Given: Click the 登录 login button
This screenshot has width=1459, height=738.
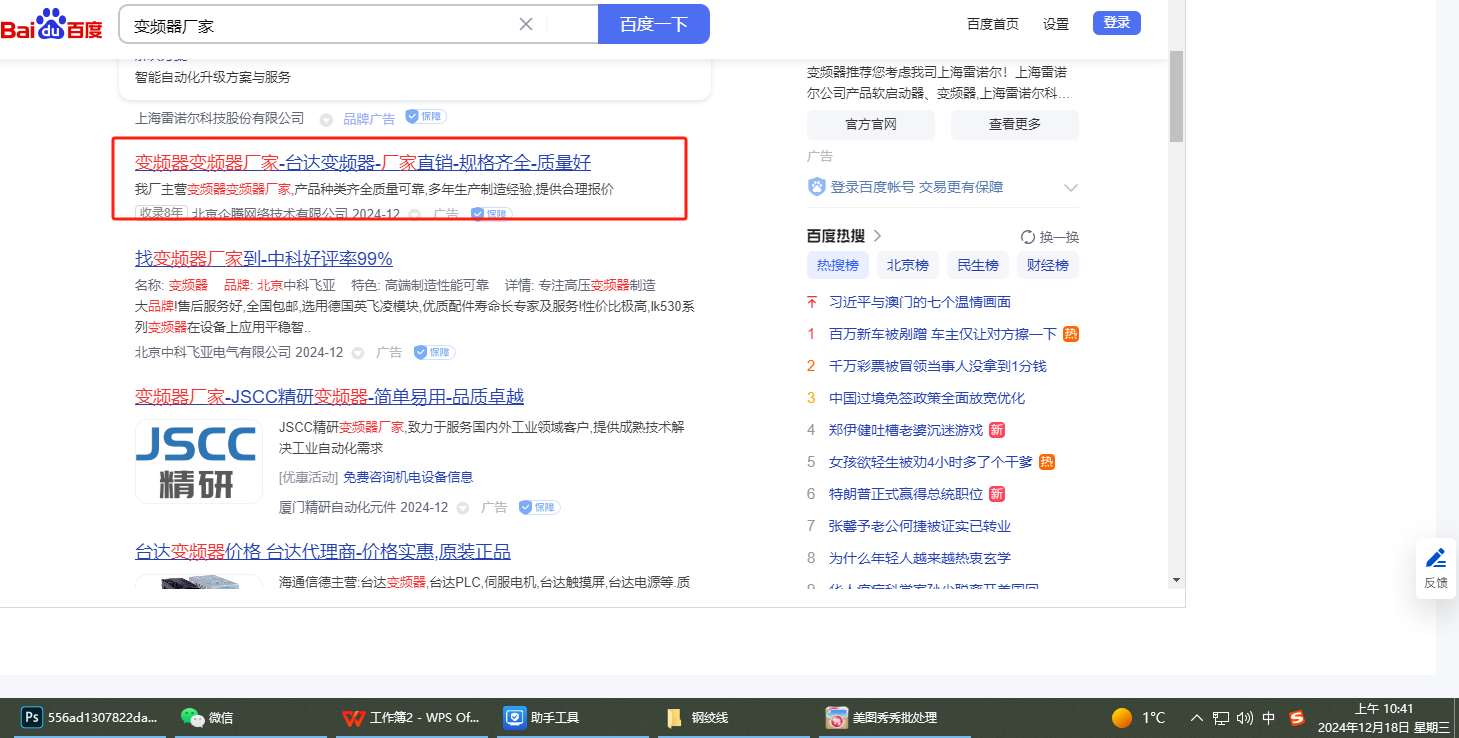Looking at the screenshot, I should [x=1116, y=23].
